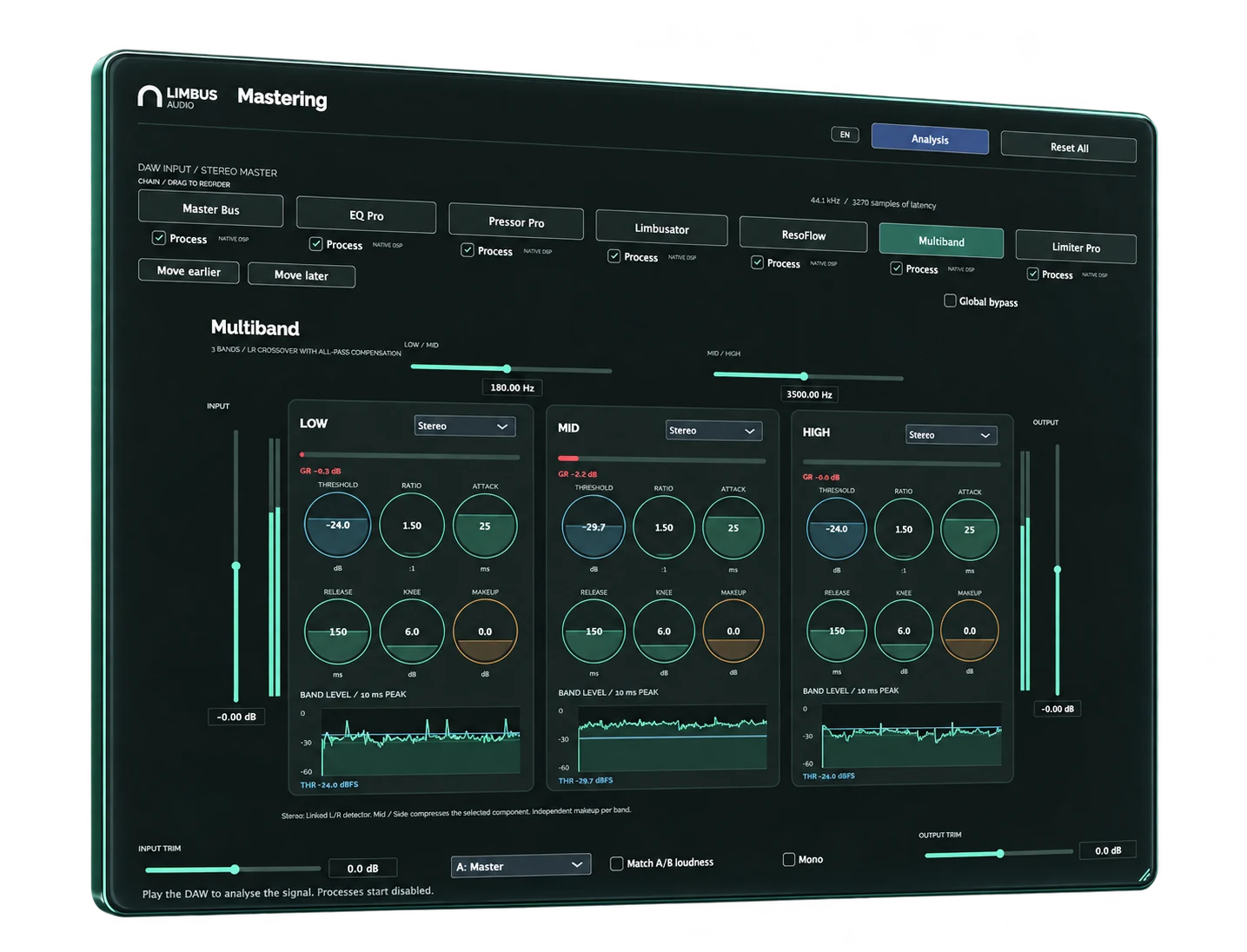Select the ResoFlow module tab
The width and height of the screenshot is (1247, 952).
pos(804,235)
